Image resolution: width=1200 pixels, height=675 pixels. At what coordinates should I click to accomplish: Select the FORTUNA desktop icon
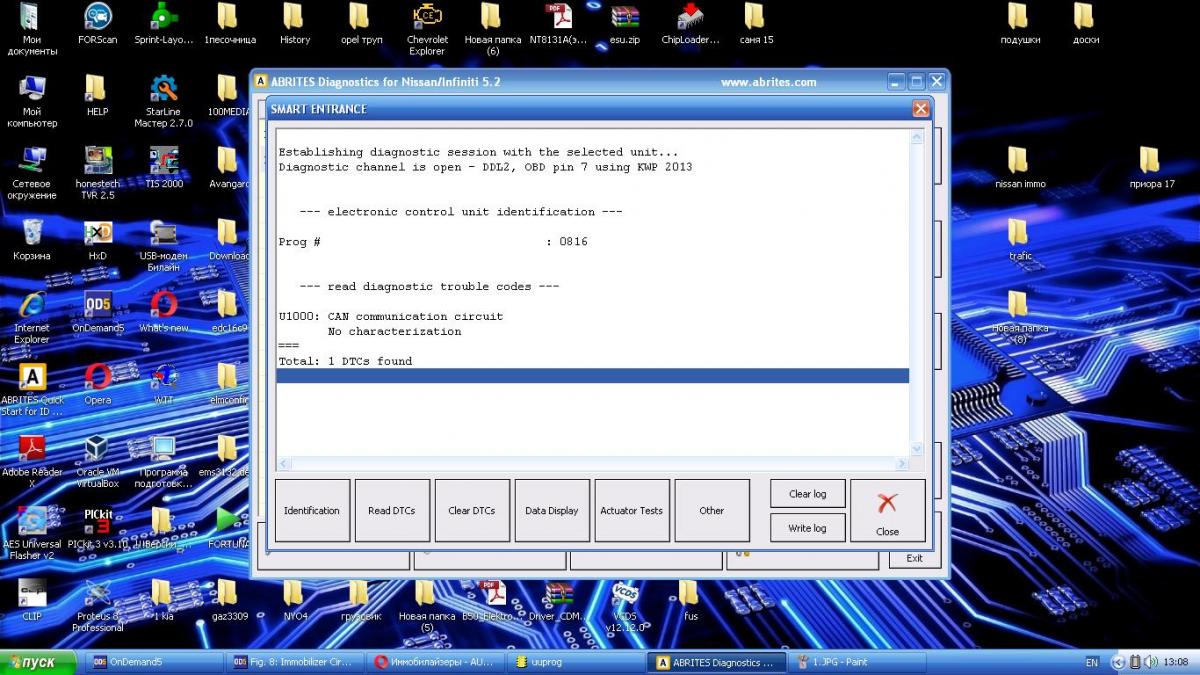(228, 528)
